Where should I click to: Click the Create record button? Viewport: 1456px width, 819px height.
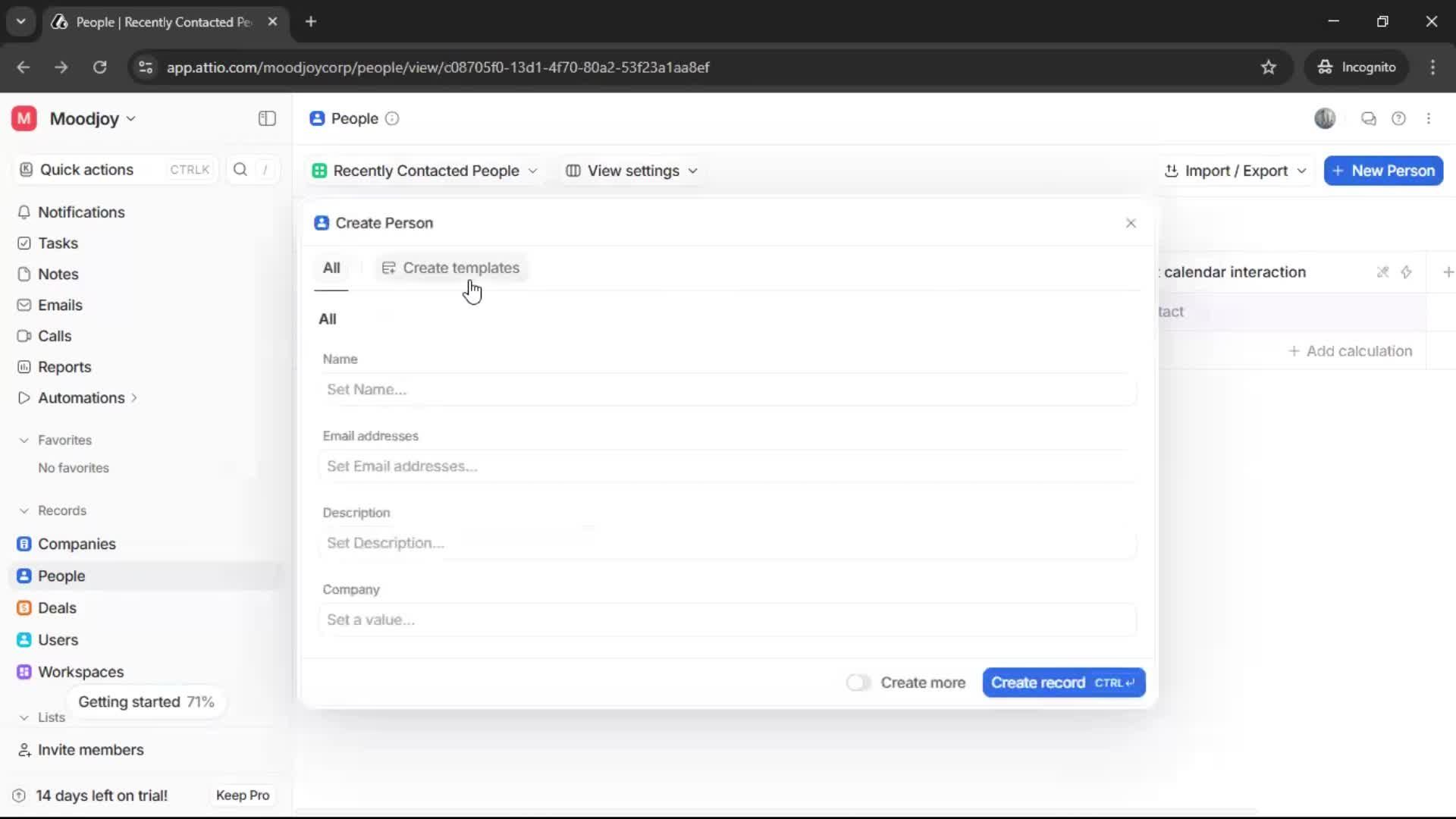pyautogui.click(x=1063, y=682)
